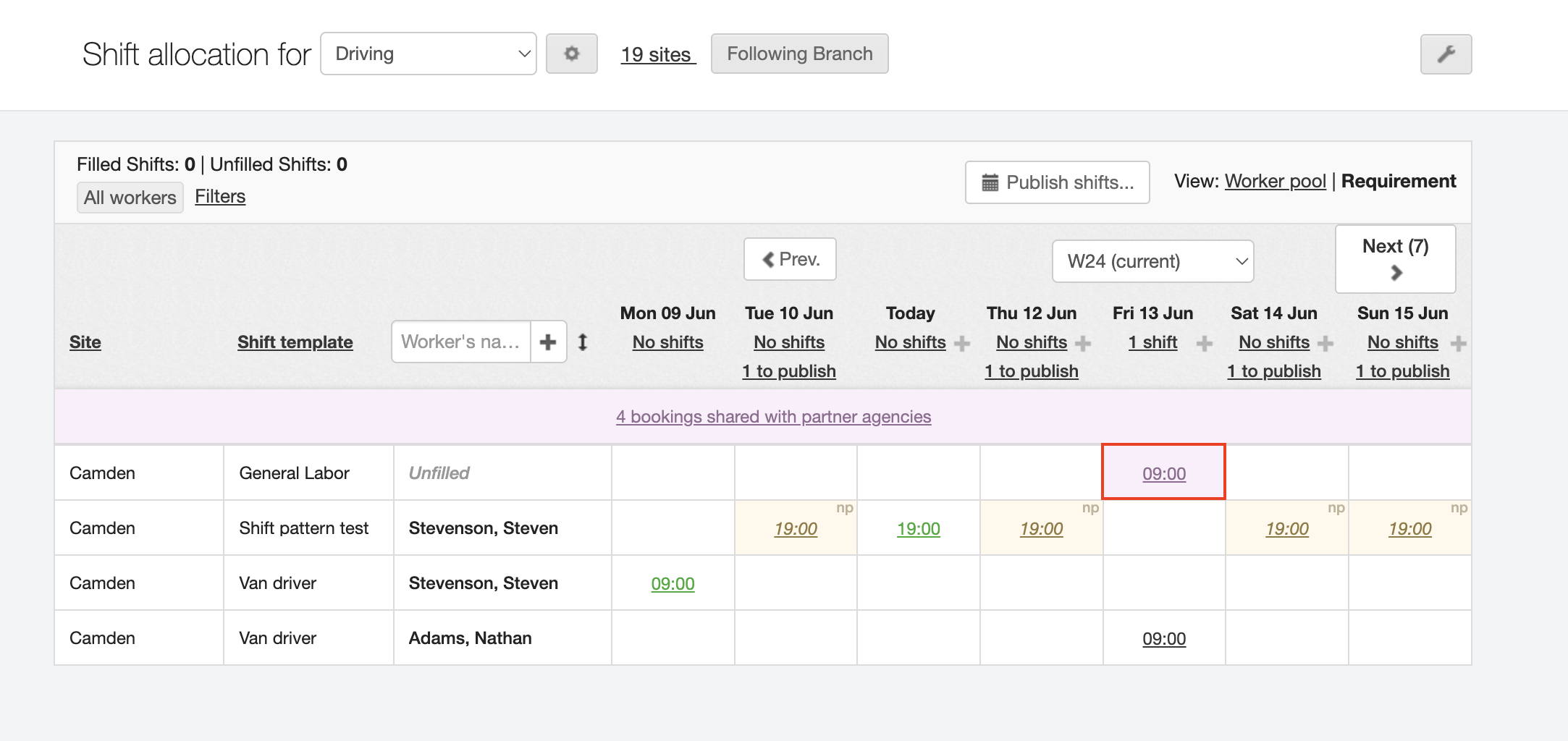Click plus icon beside worker's name field

[x=548, y=342]
